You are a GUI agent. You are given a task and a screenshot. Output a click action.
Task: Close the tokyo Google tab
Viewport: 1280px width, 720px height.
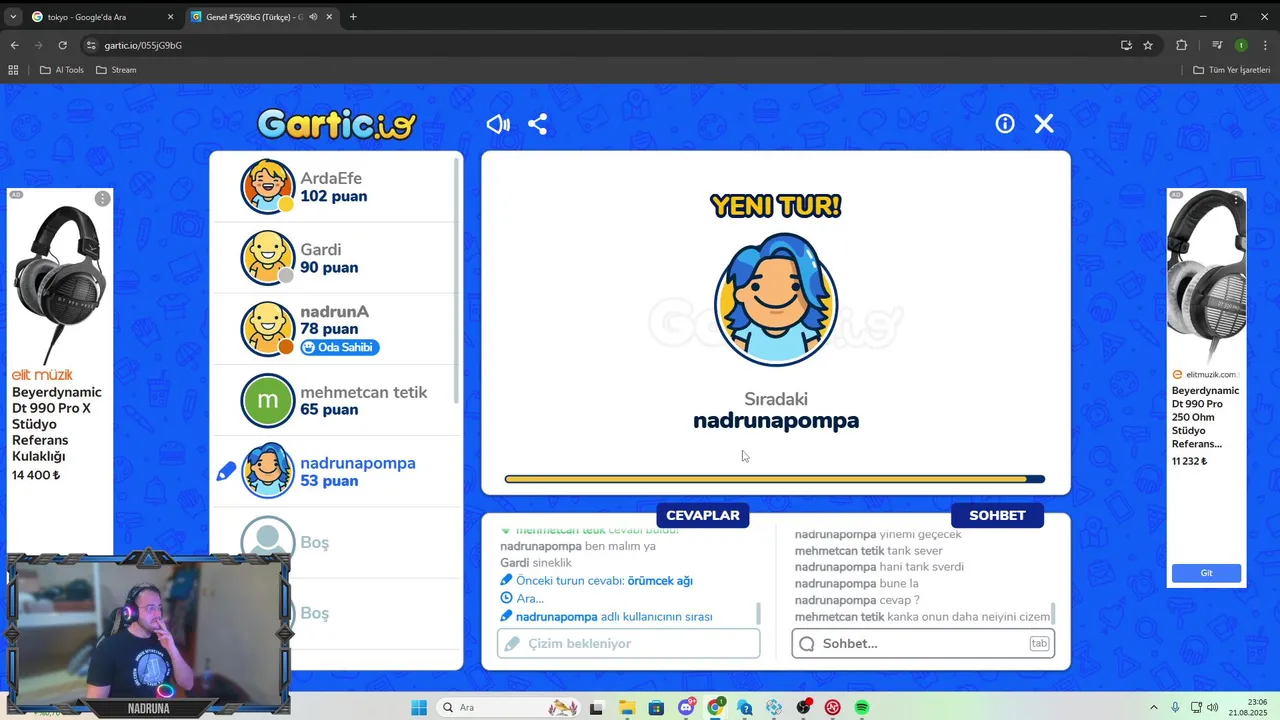[170, 17]
